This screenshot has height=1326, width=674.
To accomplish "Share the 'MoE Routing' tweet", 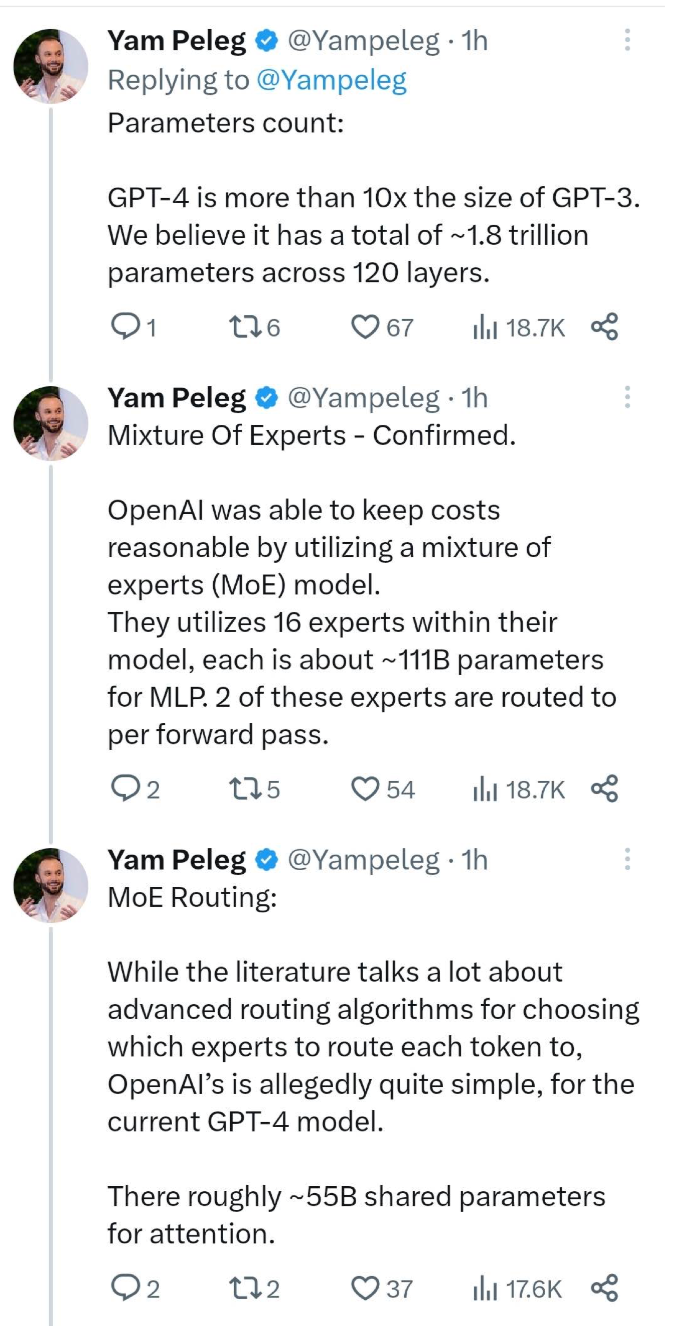I will pyautogui.click(x=605, y=1289).
